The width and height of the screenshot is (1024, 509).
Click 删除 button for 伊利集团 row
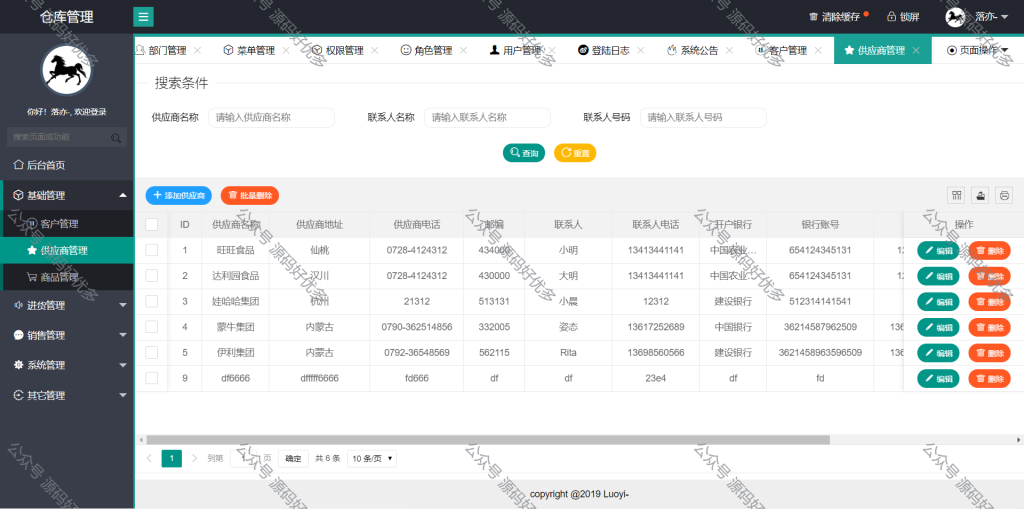(x=989, y=353)
